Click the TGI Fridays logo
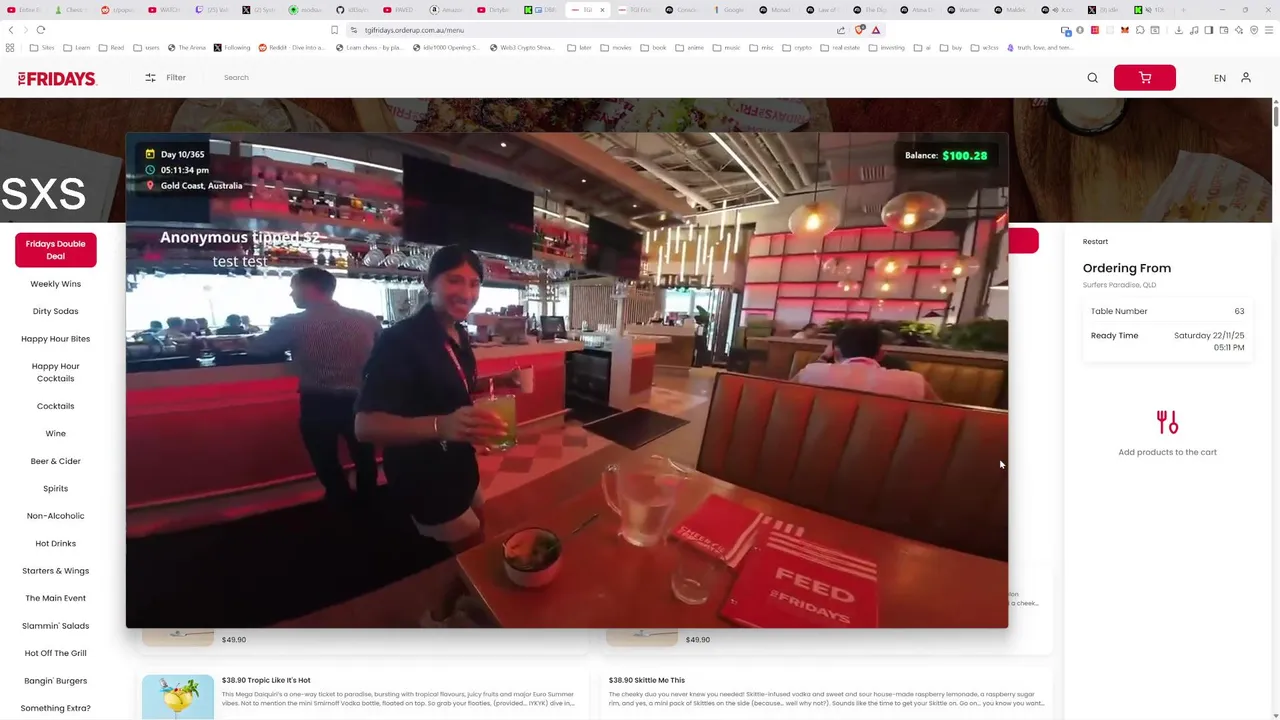This screenshot has height=720, width=1280. (57, 78)
